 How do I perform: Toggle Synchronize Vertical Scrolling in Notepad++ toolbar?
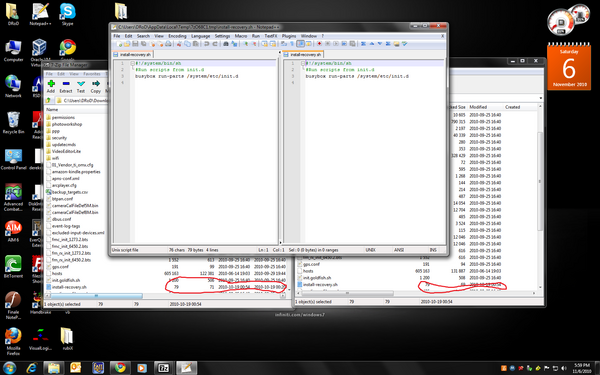pyautogui.click(x=264, y=44)
